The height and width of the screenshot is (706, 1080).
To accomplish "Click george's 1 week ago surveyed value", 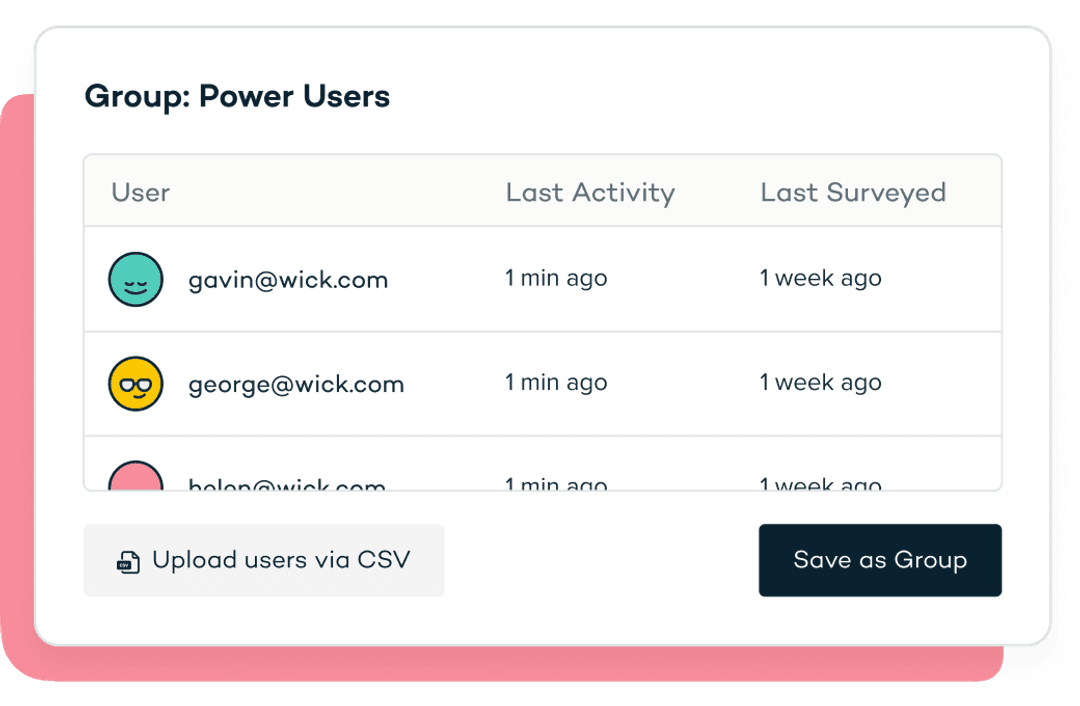I will coord(820,382).
